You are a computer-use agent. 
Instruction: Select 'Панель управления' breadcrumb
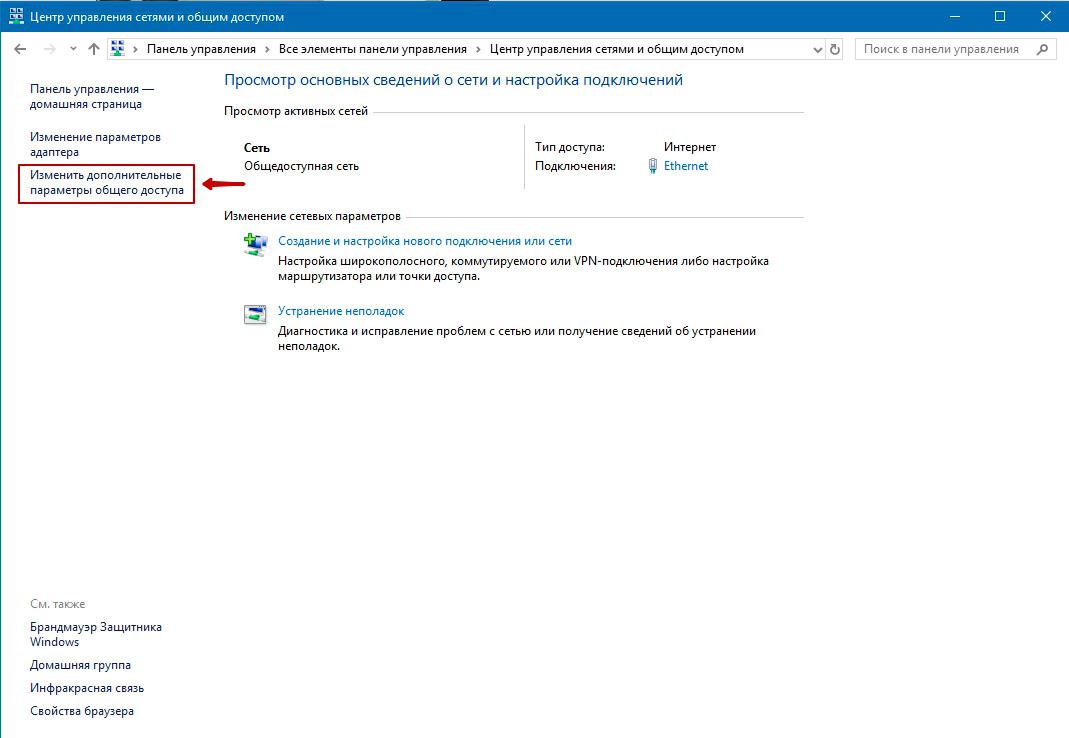click(201, 49)
